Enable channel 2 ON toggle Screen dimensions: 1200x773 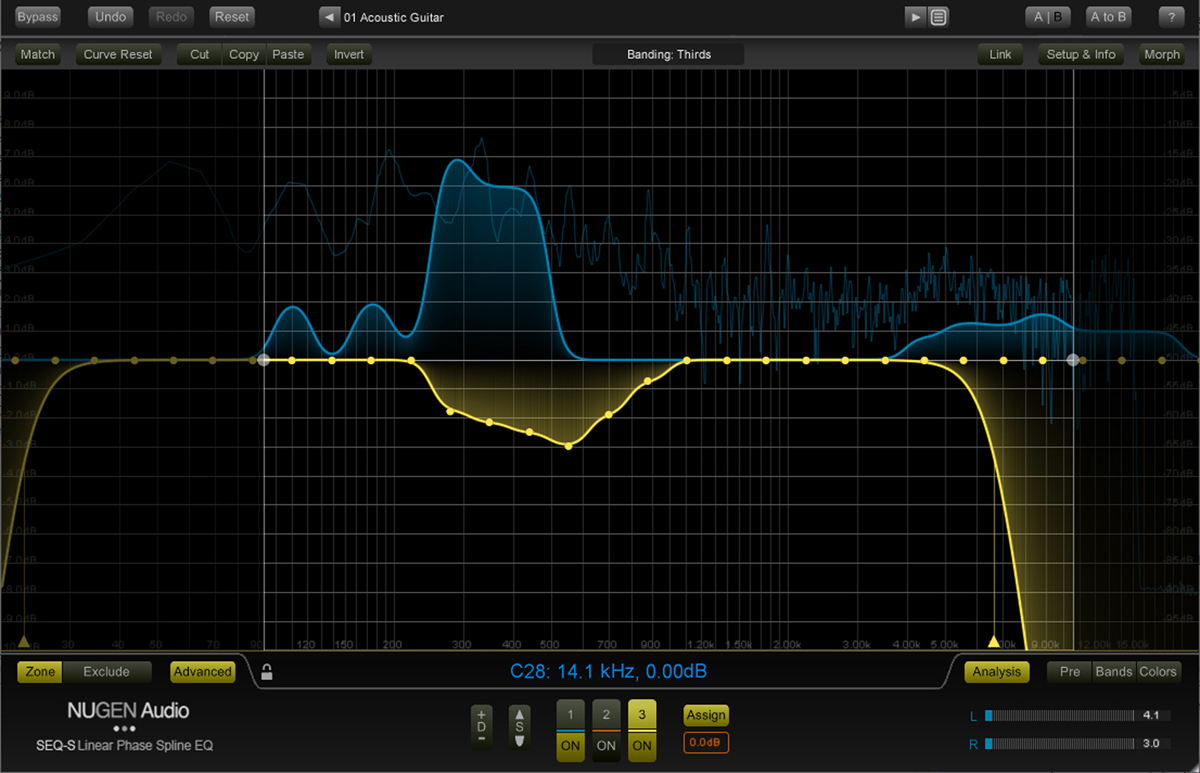[606, 744]
